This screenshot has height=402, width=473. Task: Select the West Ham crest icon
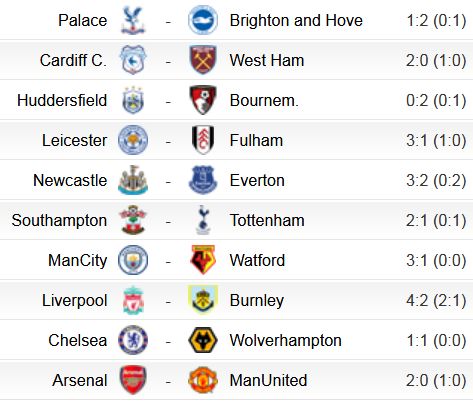(x=203, y=60)
